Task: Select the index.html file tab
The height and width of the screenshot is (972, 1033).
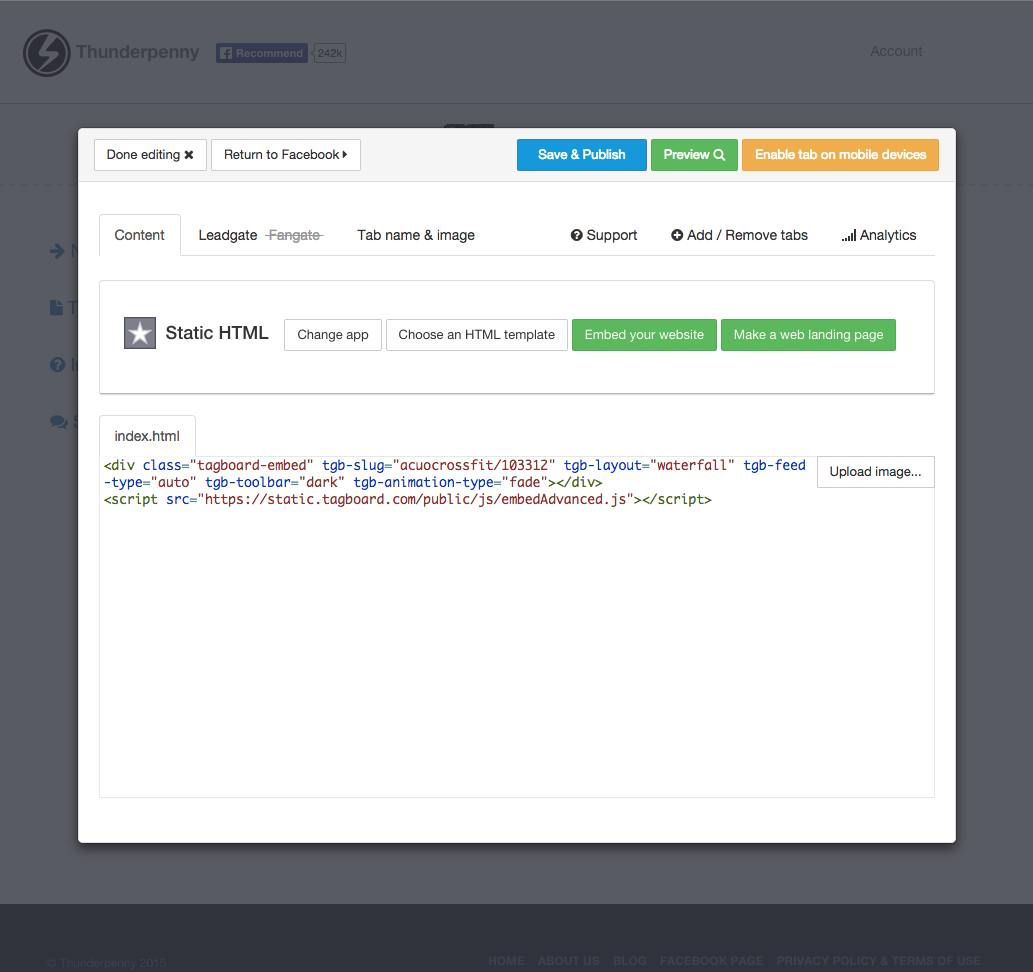Action: [147, 436]
